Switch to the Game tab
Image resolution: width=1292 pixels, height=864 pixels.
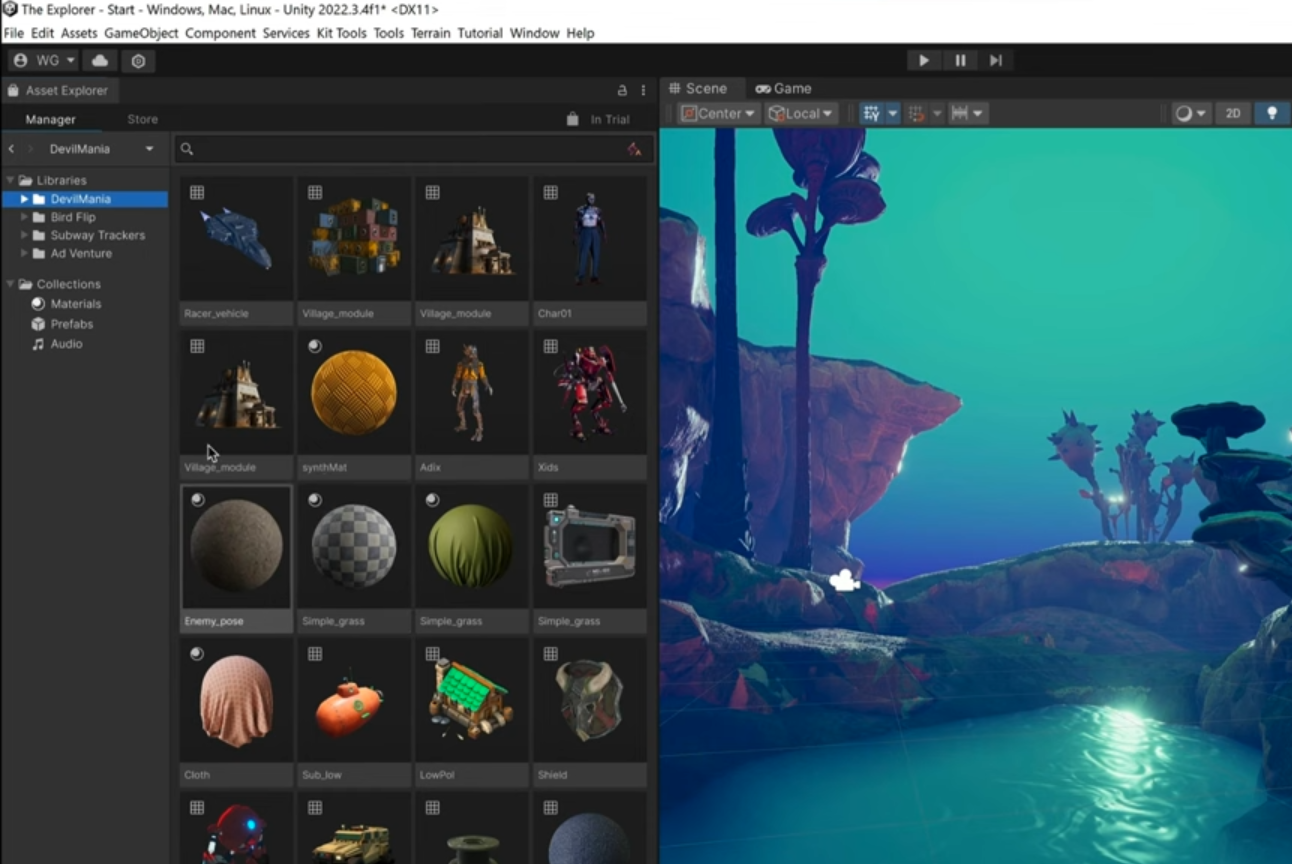783,88
